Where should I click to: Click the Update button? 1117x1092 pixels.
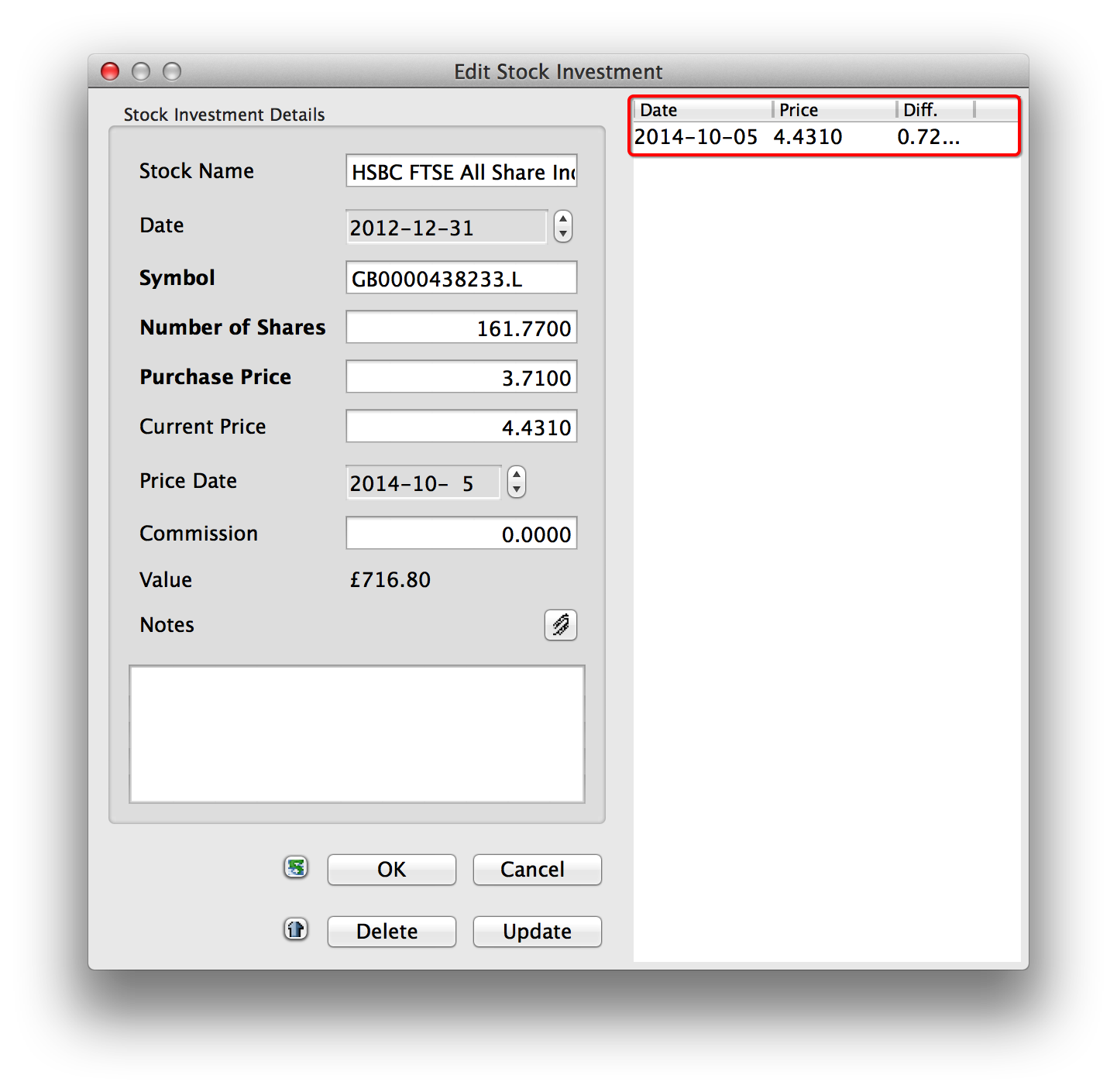pos(537,931)
